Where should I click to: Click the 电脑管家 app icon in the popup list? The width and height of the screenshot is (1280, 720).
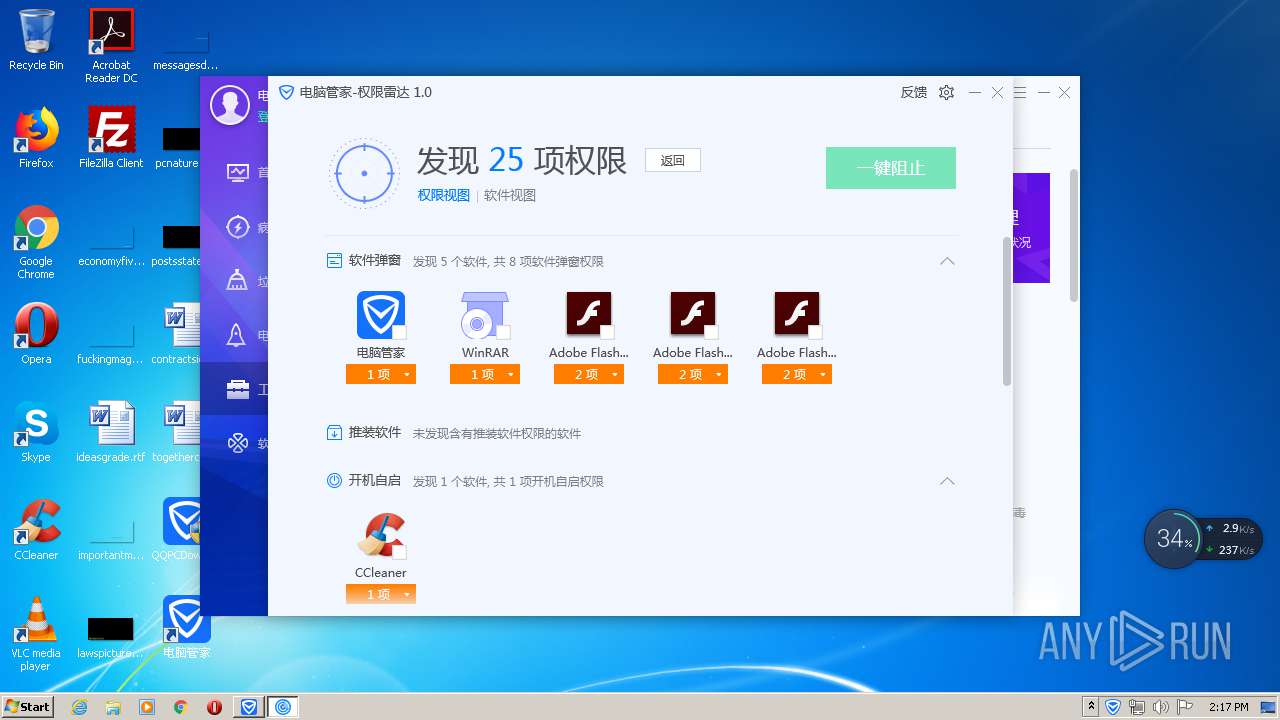(x=381, y=315)
